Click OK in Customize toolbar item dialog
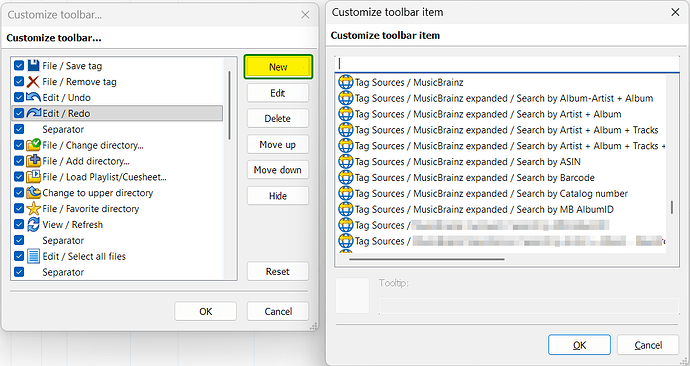 coord(579,345)
